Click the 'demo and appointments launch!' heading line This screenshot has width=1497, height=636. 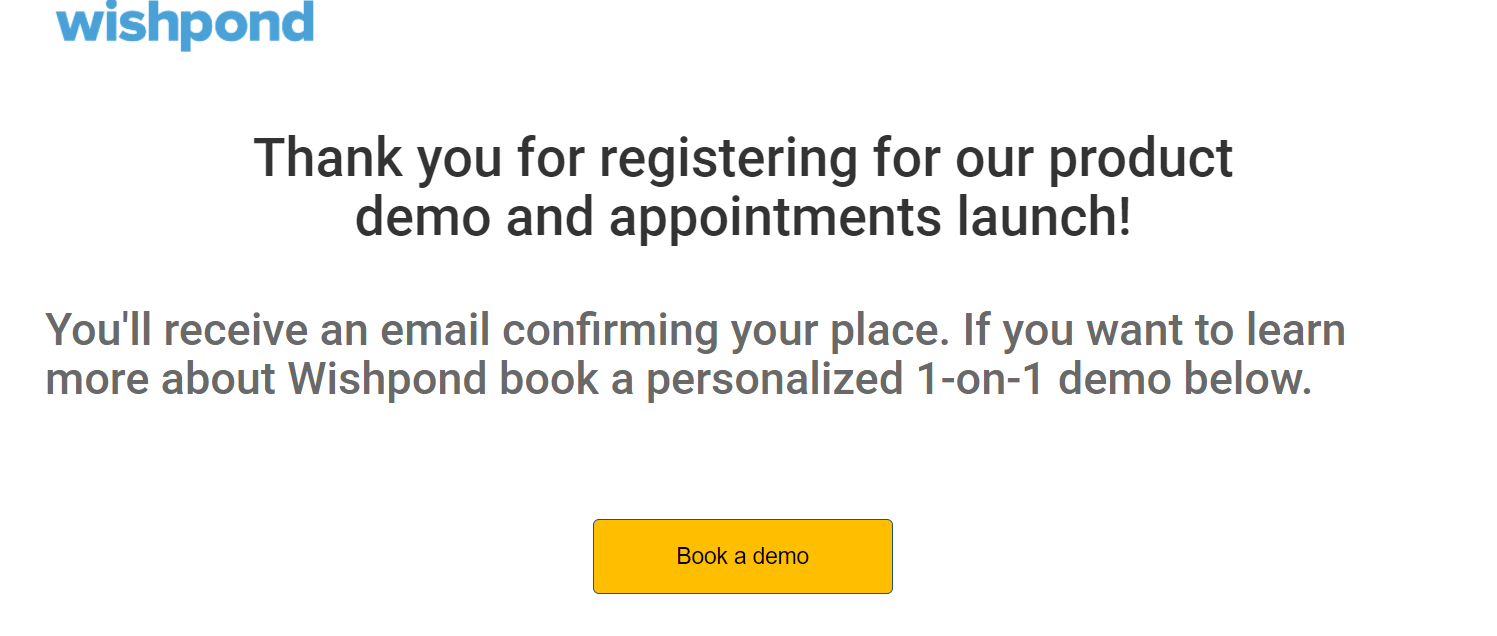(743, 218)
